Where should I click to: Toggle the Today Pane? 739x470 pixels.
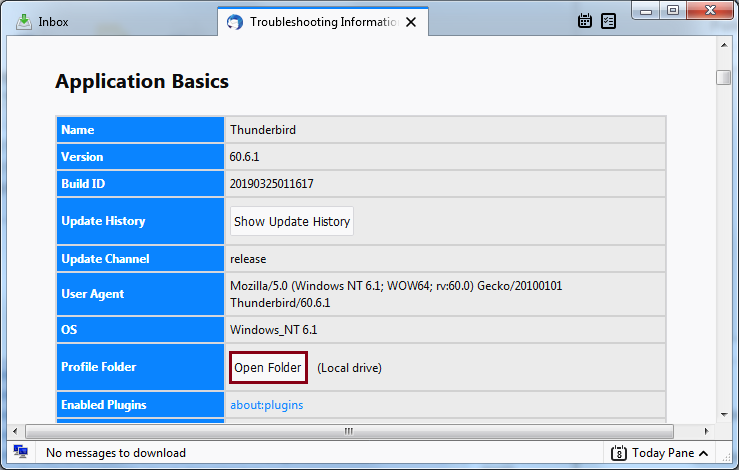point(659,453)
